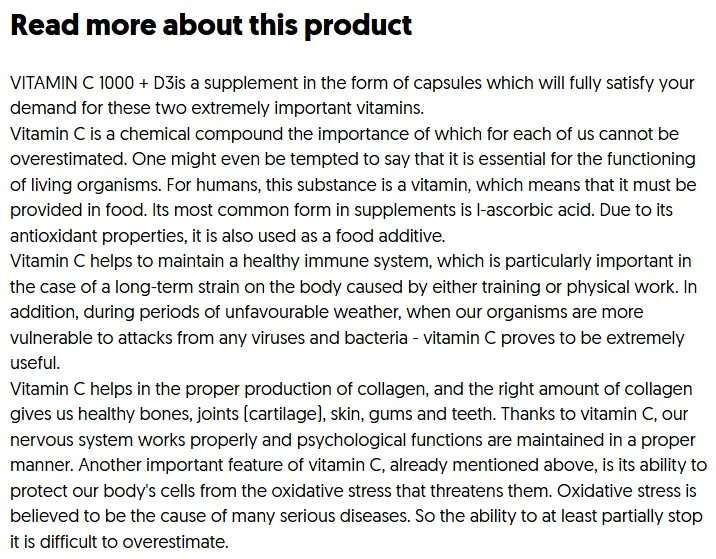The height and width of the screenshot is (559, 716).
Task: Click the final line "it is difficult to overestimate."
Action: click(x=120, y=543)
